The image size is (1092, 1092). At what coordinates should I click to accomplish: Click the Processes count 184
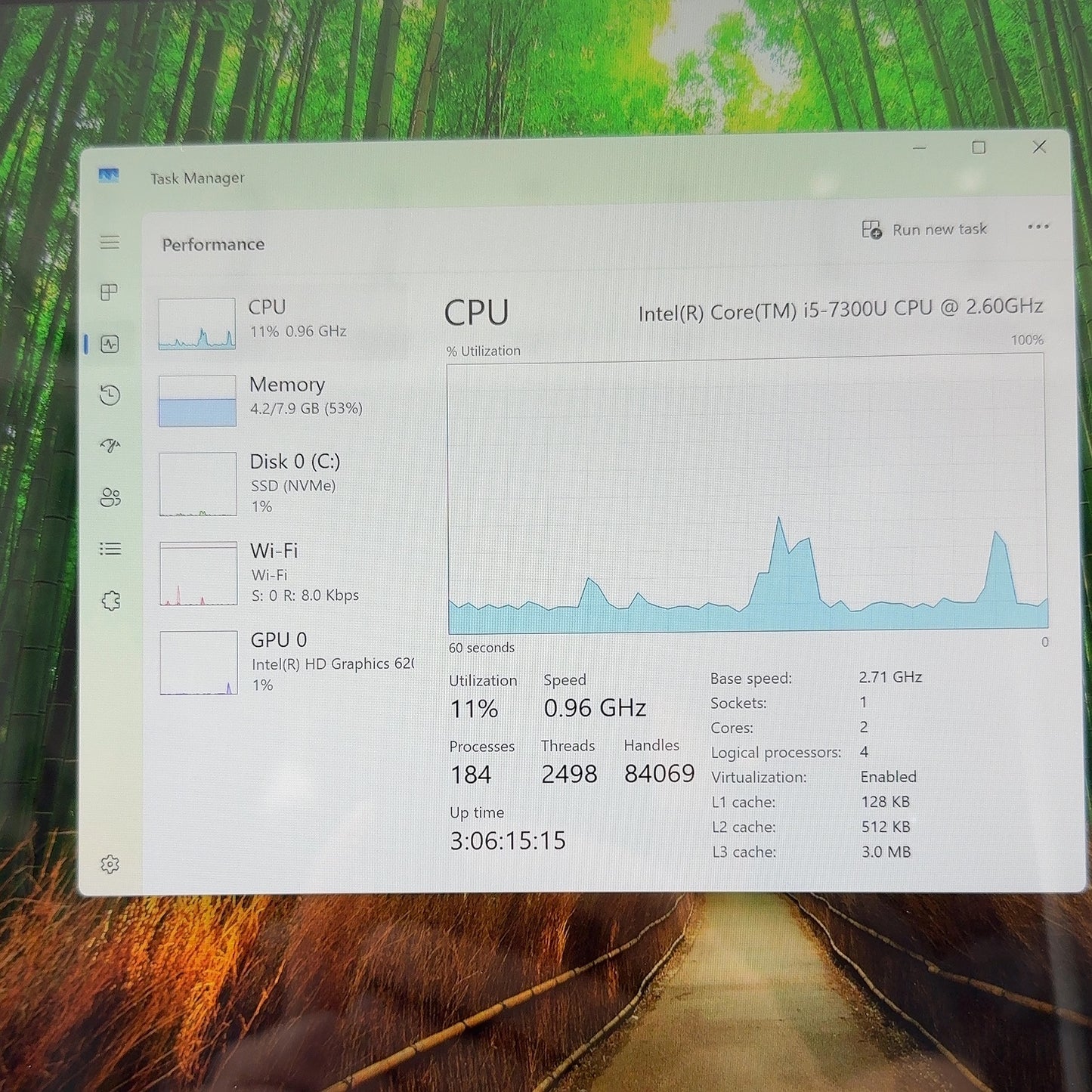click(471, 775)
